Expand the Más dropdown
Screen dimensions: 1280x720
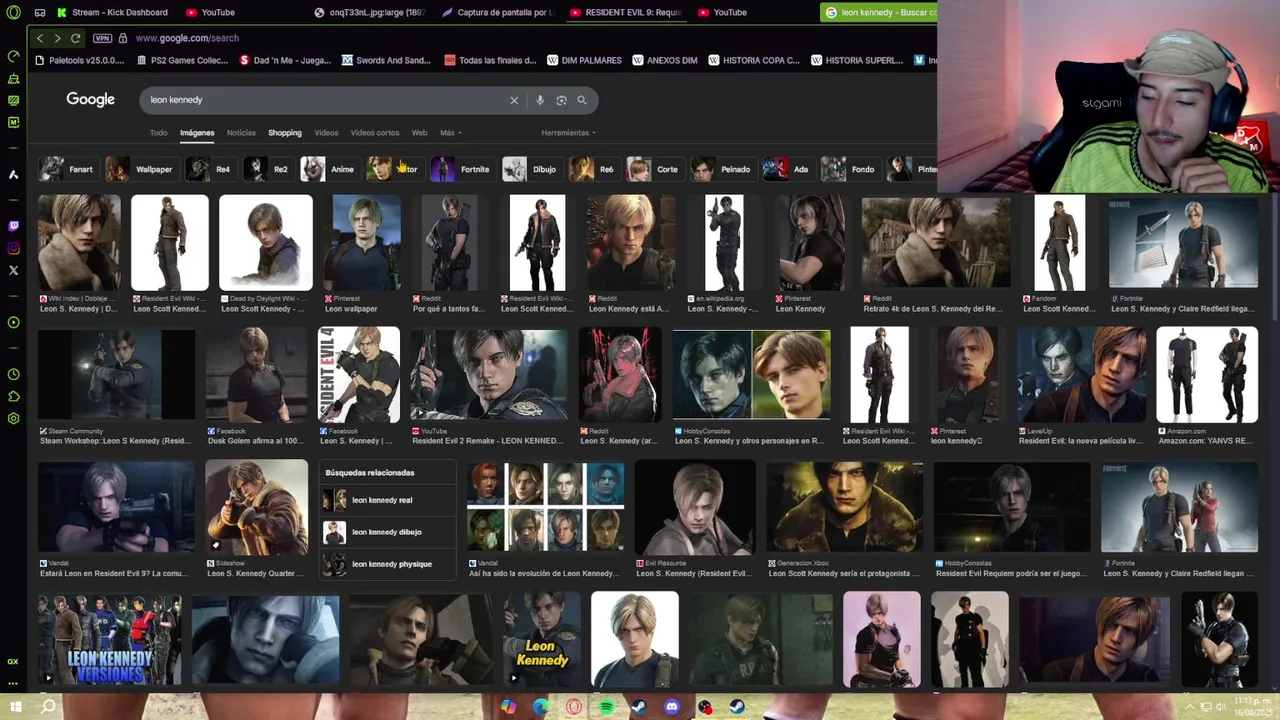451,132
